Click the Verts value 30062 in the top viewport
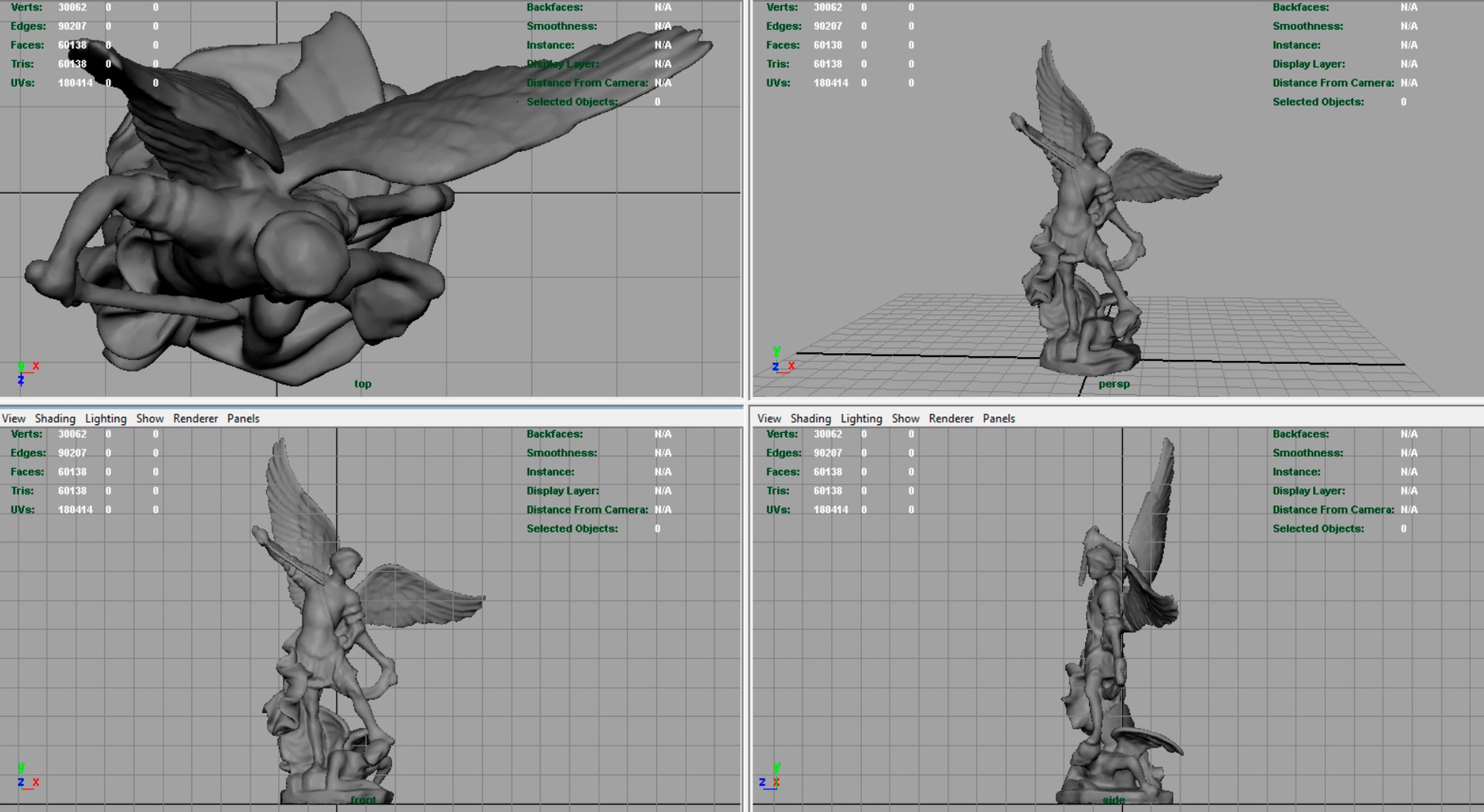The height and width of the screenshot is (812, 1484). (72, 7)
